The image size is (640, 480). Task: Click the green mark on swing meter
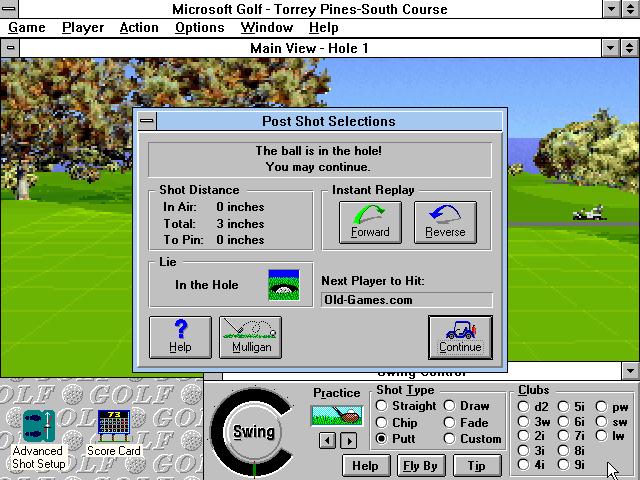click(254, 470)
